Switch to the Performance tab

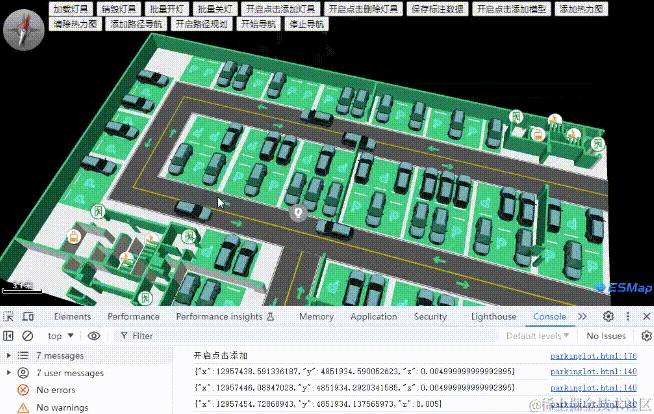(x=133, y=316)
